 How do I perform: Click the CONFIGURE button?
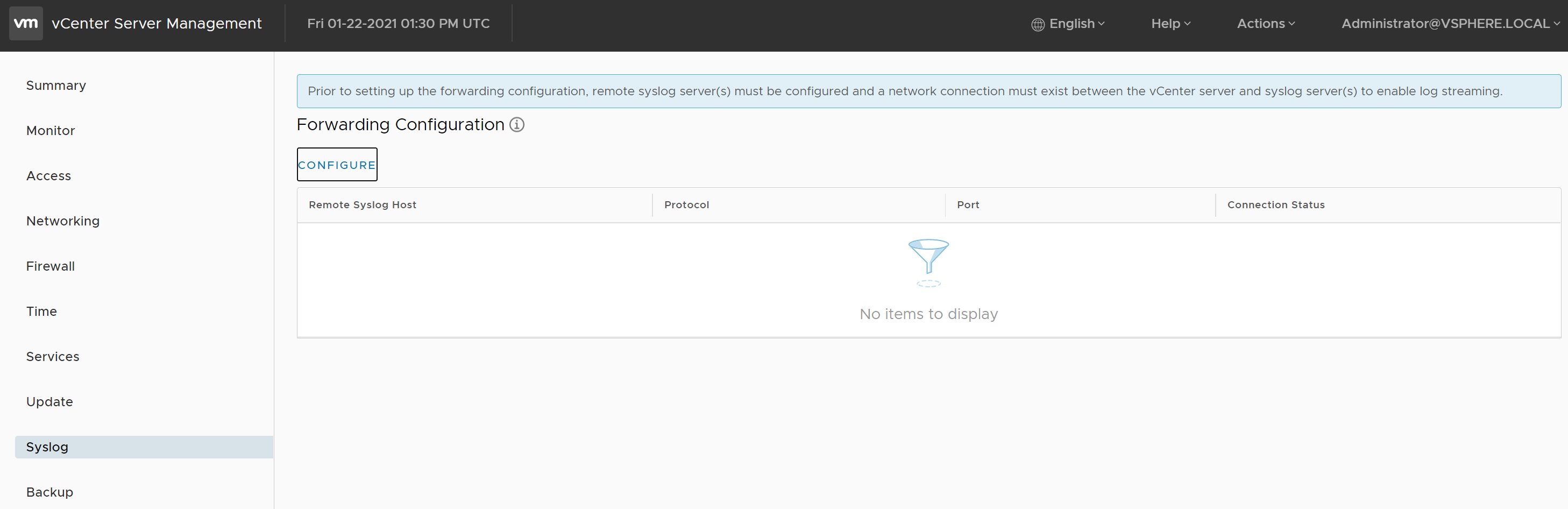pyautogui.click(x=337, y=165)
